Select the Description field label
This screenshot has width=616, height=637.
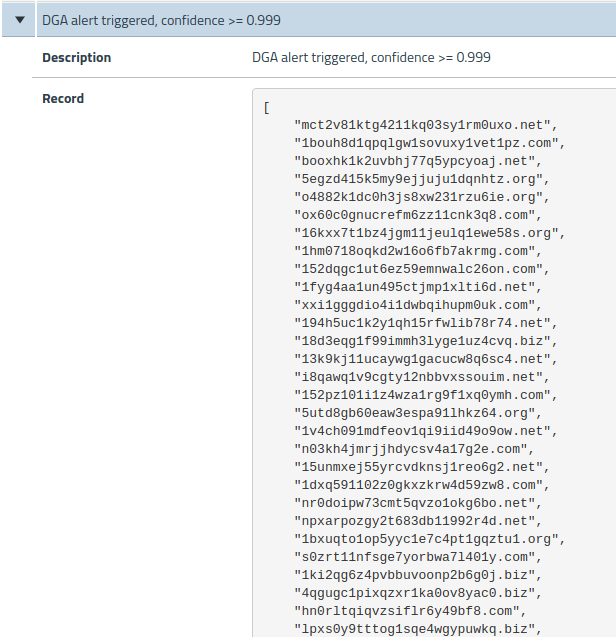click(76, 58)
